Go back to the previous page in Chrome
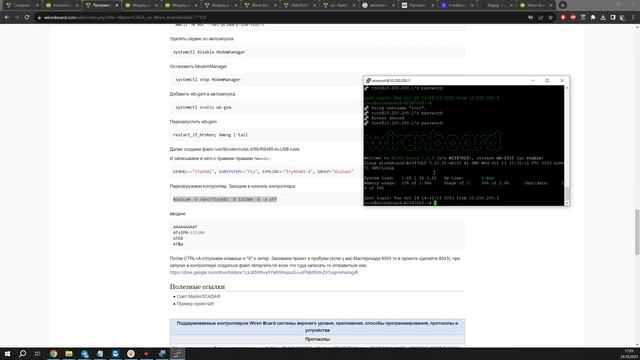640x360 pixels. pos(7,18)
